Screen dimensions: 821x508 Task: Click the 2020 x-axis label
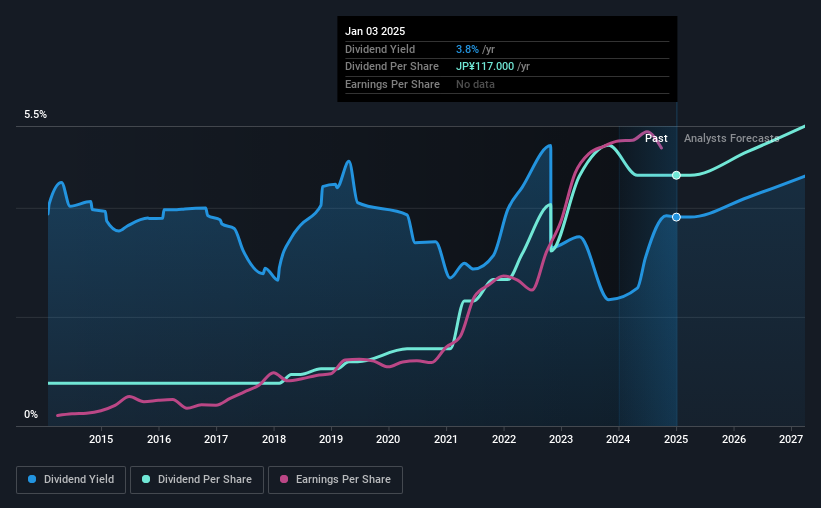pyautogui.click(x=388, y=439)
